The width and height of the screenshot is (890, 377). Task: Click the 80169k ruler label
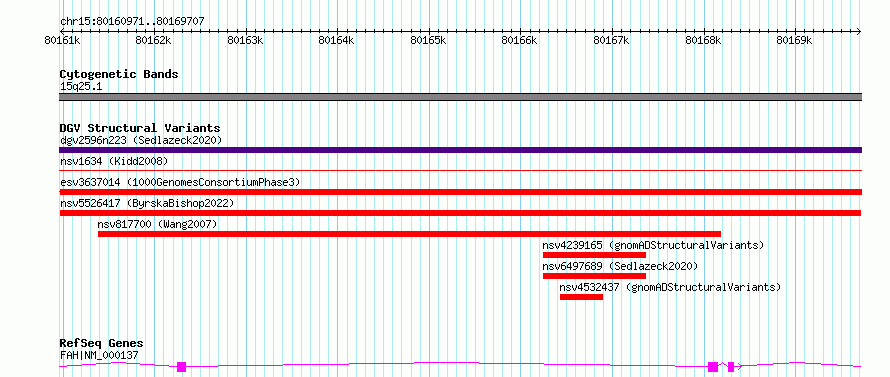tap(795, 40)
